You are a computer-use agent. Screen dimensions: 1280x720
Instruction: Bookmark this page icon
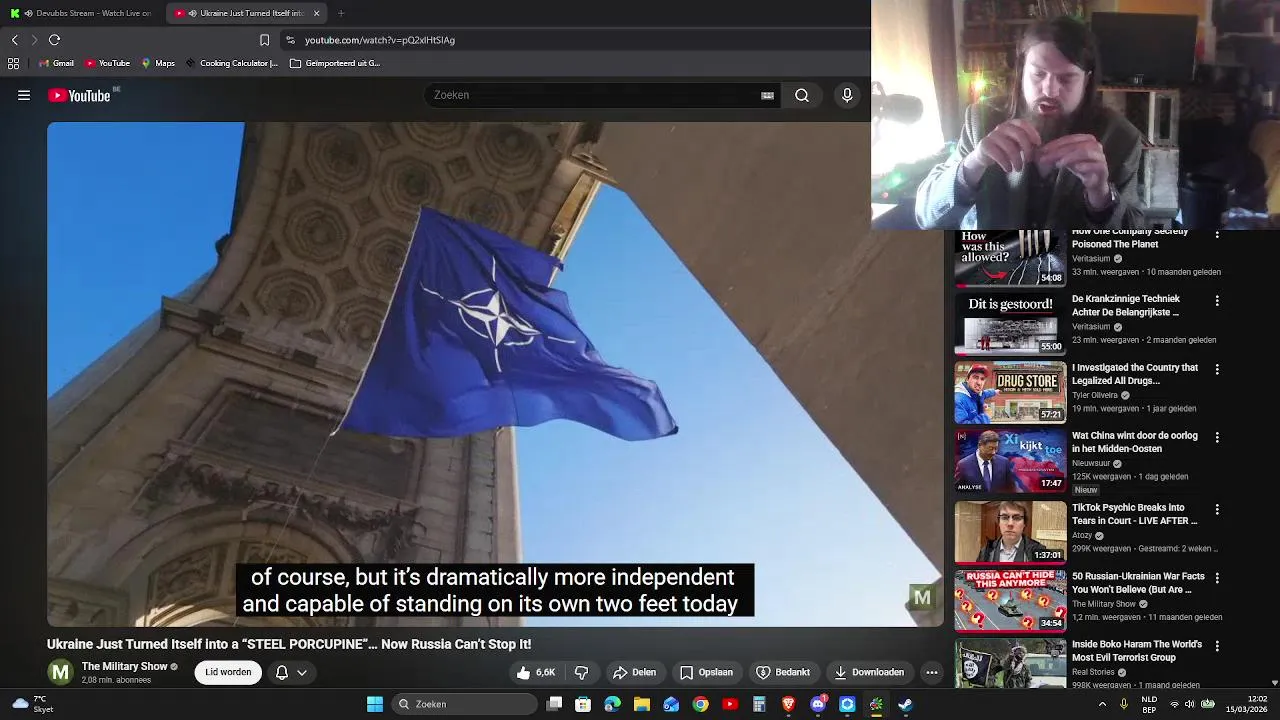click(x=264, y=40)
